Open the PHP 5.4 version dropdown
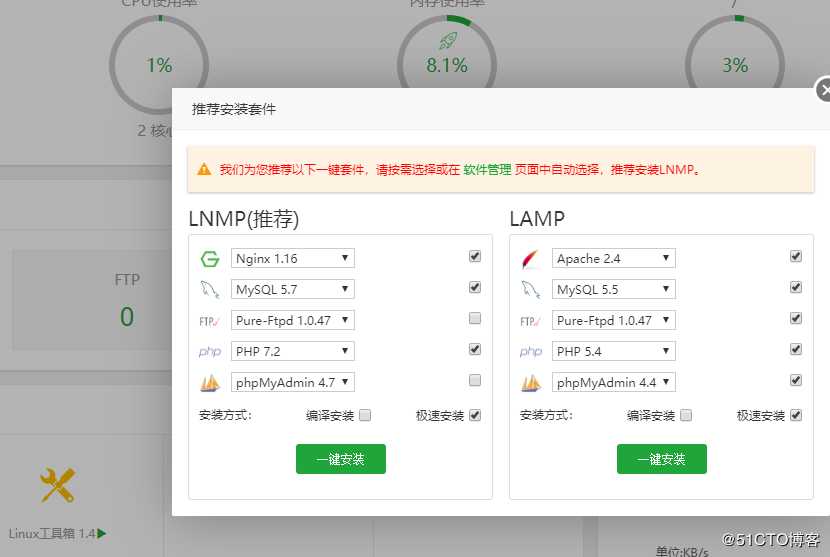The width and height of the screenshot is (830, 557). (614, 351)
